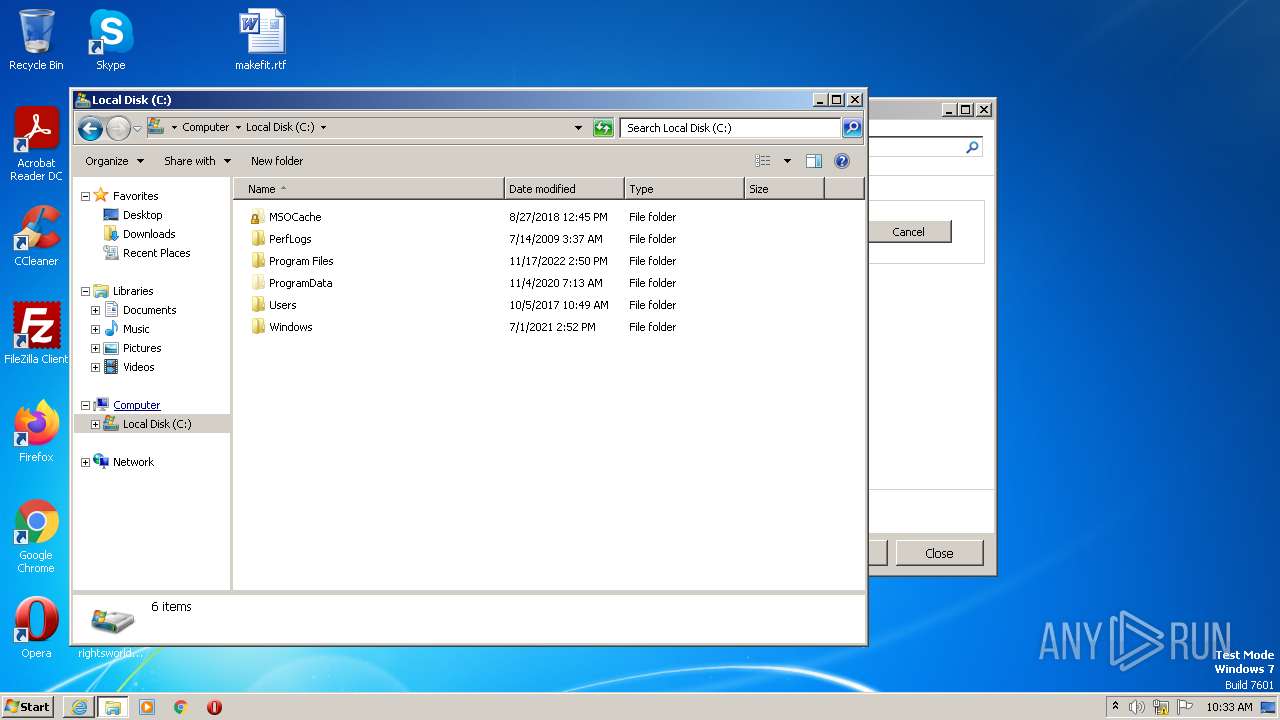Expand the Pictures library
The image size is (1280, 720).
(95, 348)
